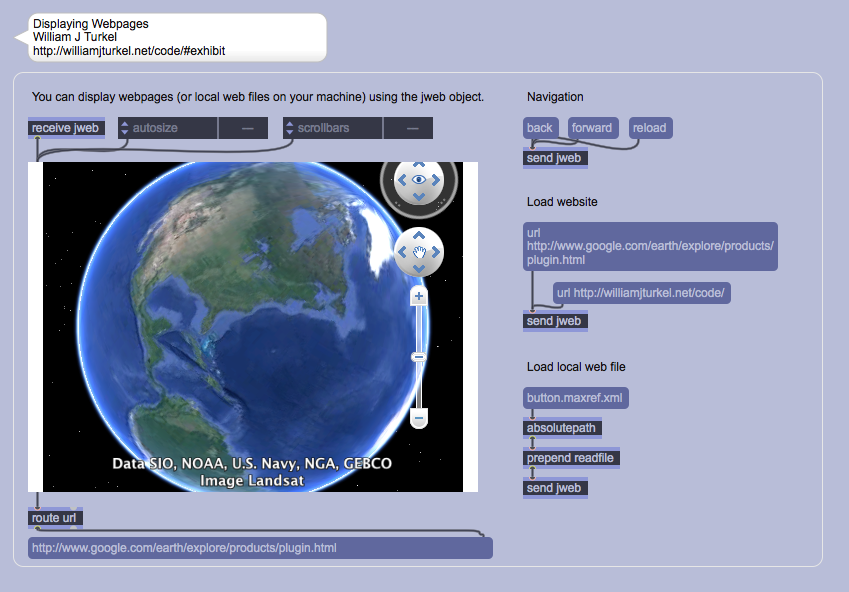This screenshot has height=592, width=849.
Task: Load the Google Earth plugin url message
Action: click(650, 246)
